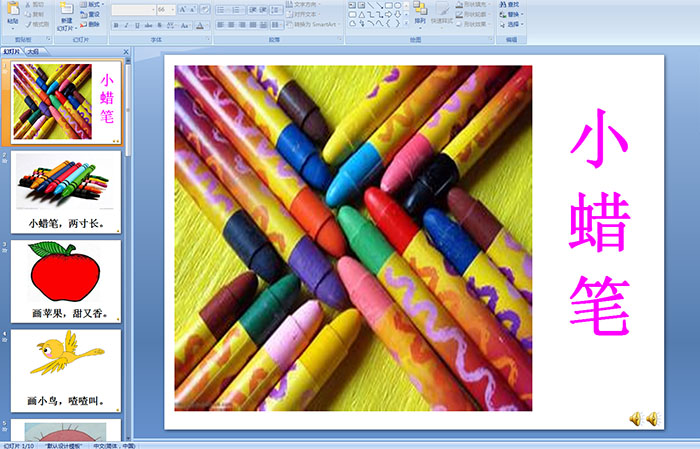Select slide 2 thumbnail '小蜡笔，两寸长'
The image size is (700, 449).
(66, 192)
